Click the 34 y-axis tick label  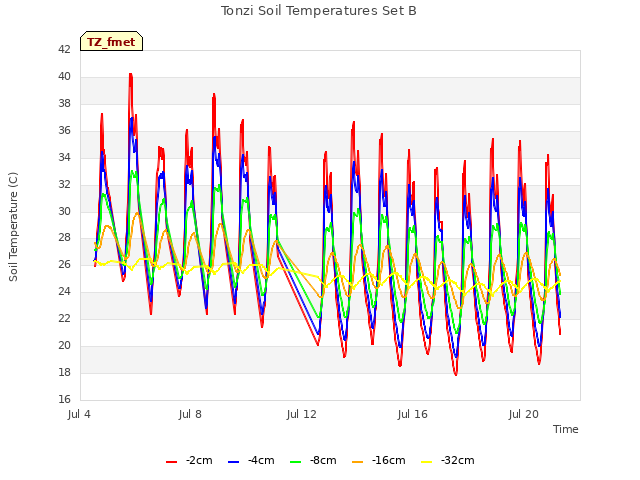64,157
